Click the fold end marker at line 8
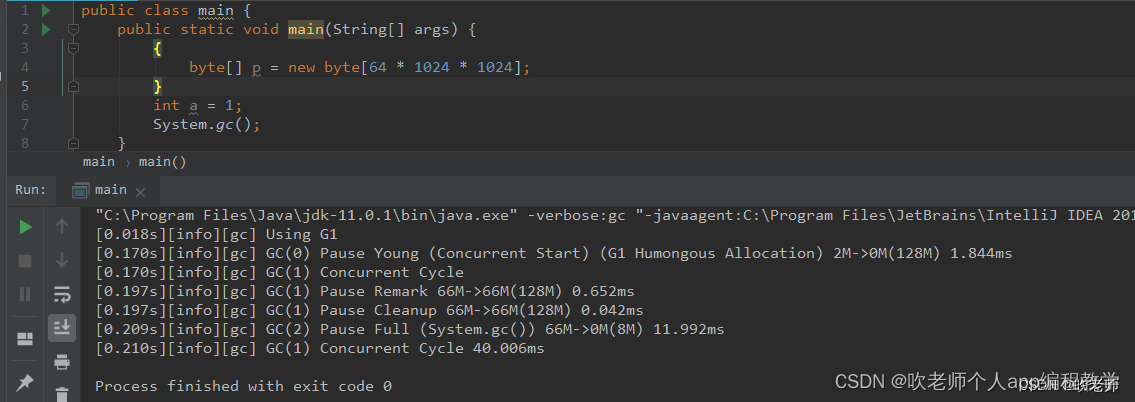Image resolution: width=1135 pixels, height=402 pixels. [73, 144]
